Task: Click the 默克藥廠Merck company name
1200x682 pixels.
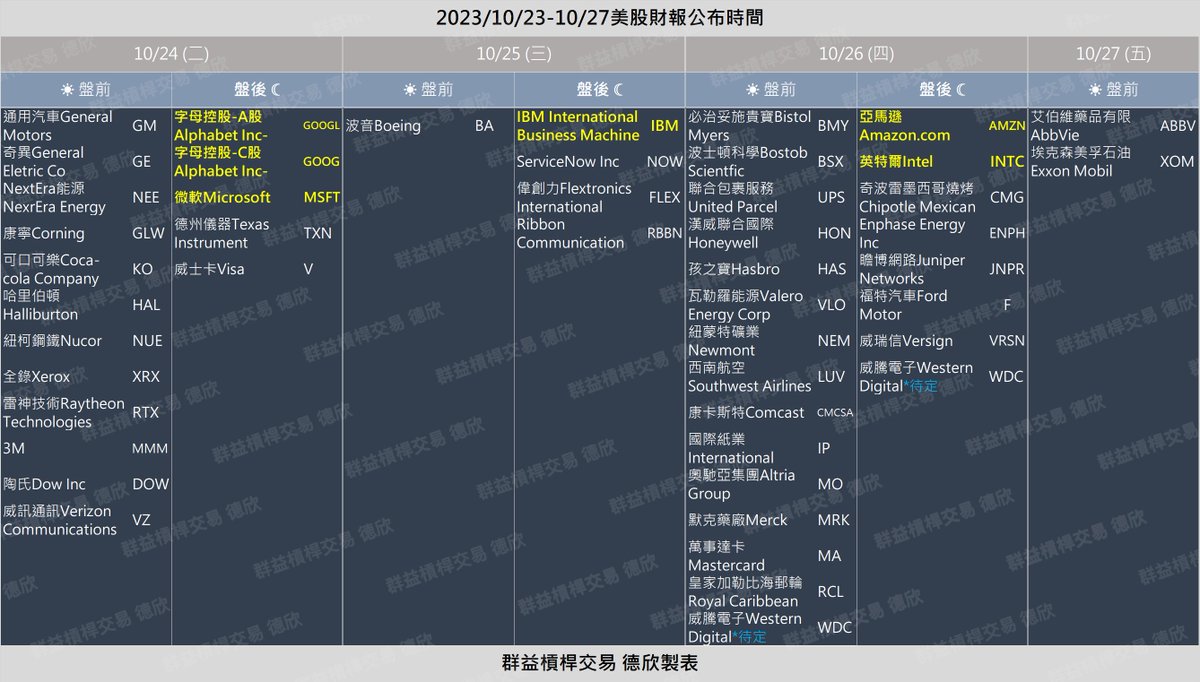Action: click(x=737, y=520)
